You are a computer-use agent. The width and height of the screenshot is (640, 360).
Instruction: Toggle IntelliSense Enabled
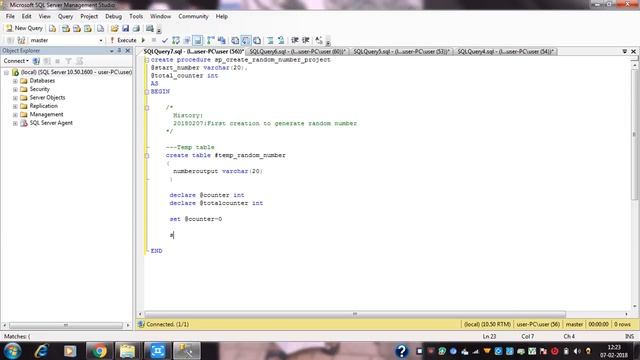(198, 40)
